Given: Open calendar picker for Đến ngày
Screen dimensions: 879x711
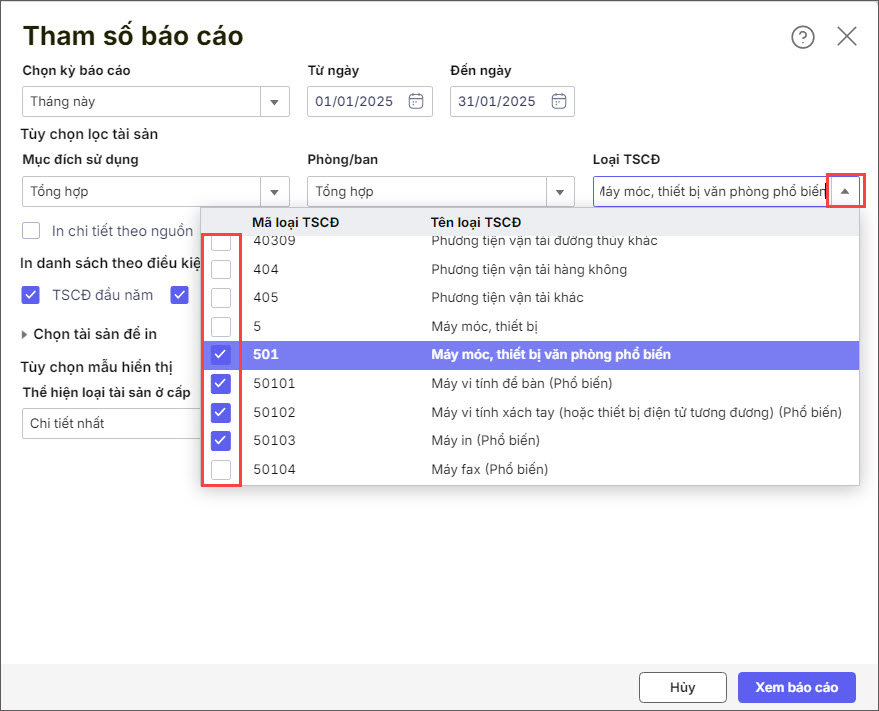Looking at the screenshot, I should [x=560, y=101].
